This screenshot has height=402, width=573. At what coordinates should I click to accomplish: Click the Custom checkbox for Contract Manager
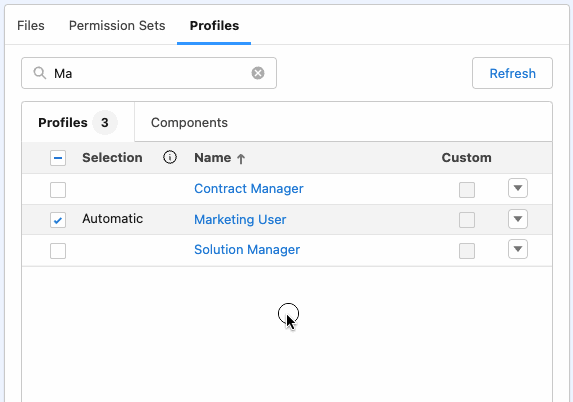[x=467, y=190]
